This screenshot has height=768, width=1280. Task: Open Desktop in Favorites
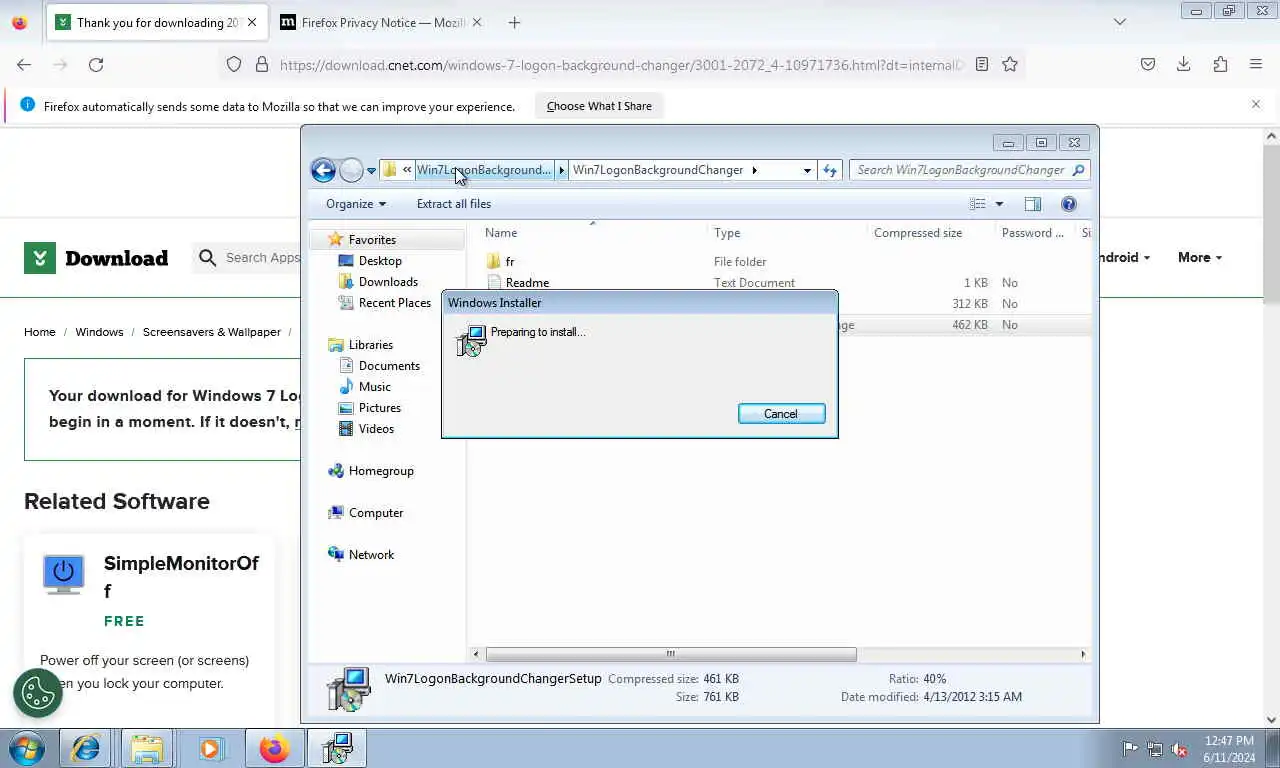(x=380, y=261)
